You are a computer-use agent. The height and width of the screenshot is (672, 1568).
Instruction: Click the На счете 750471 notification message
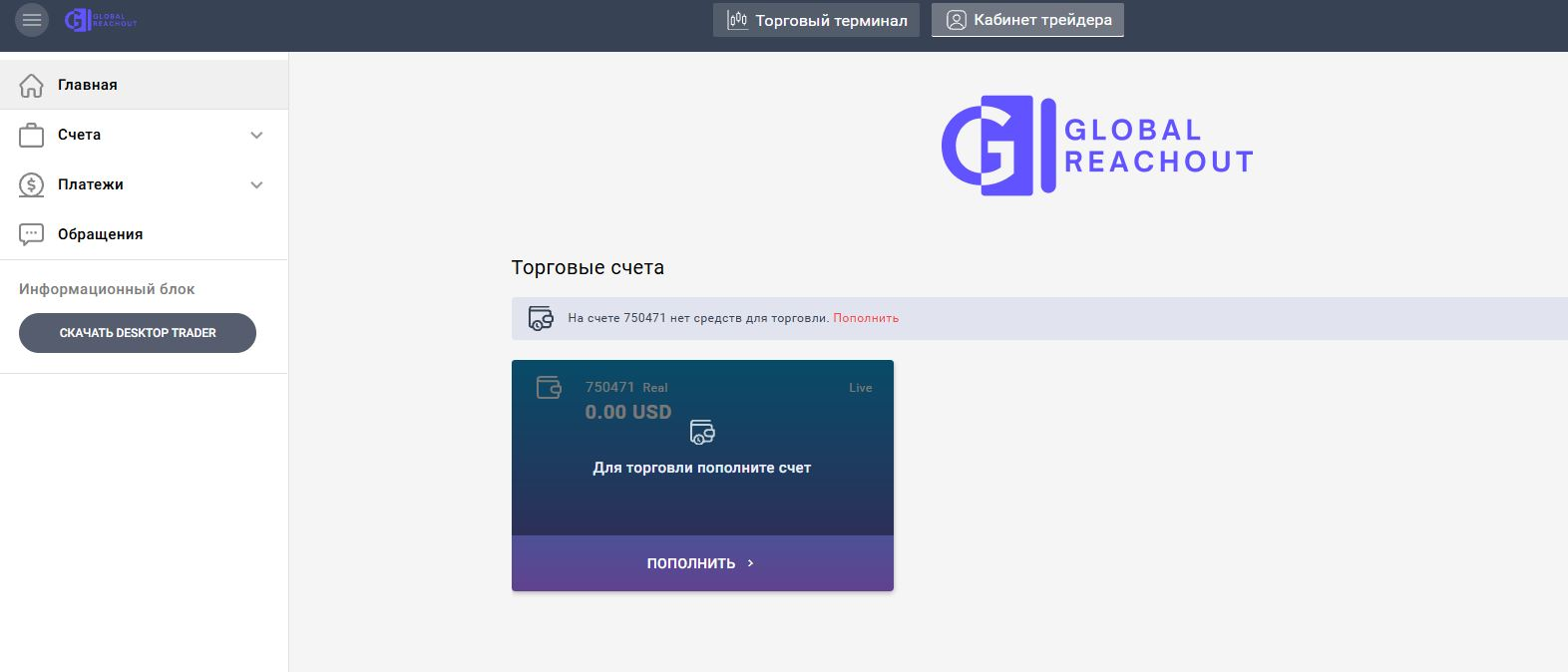point(698,318)
